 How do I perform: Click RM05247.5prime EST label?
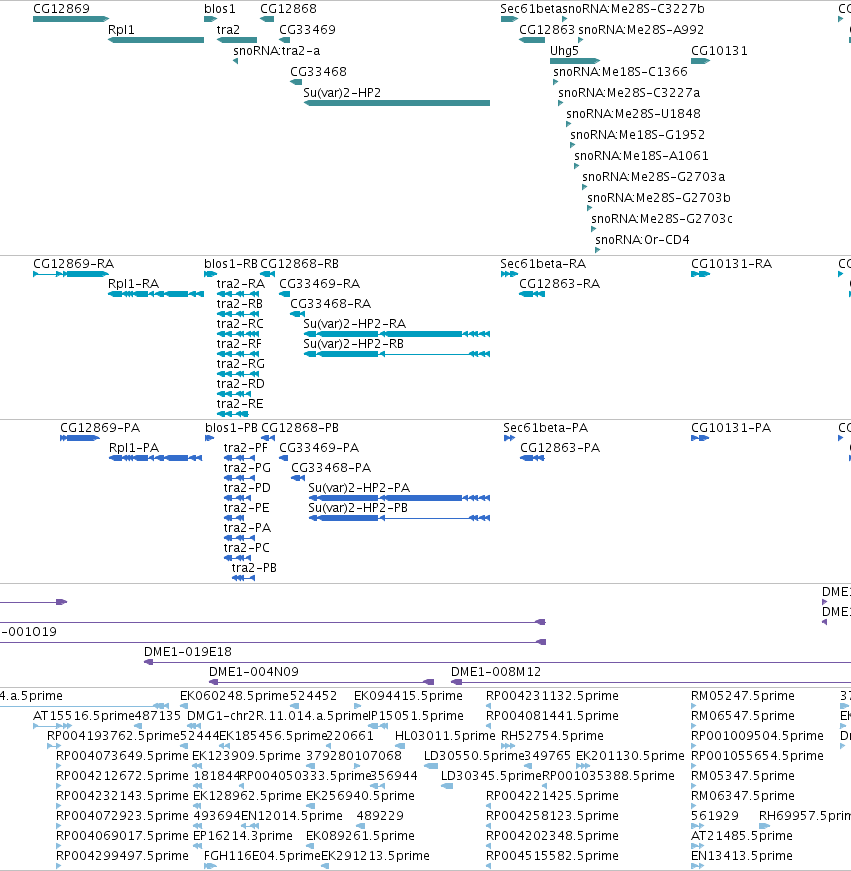pos(743,696)
